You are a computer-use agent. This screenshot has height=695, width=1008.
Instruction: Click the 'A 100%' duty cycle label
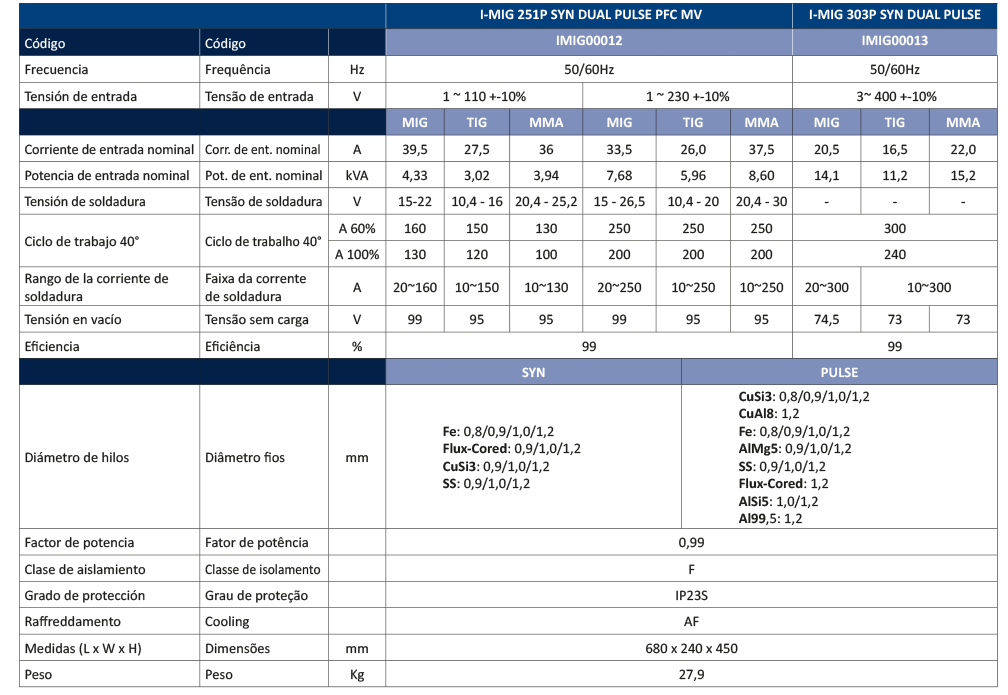coord(357,255)
